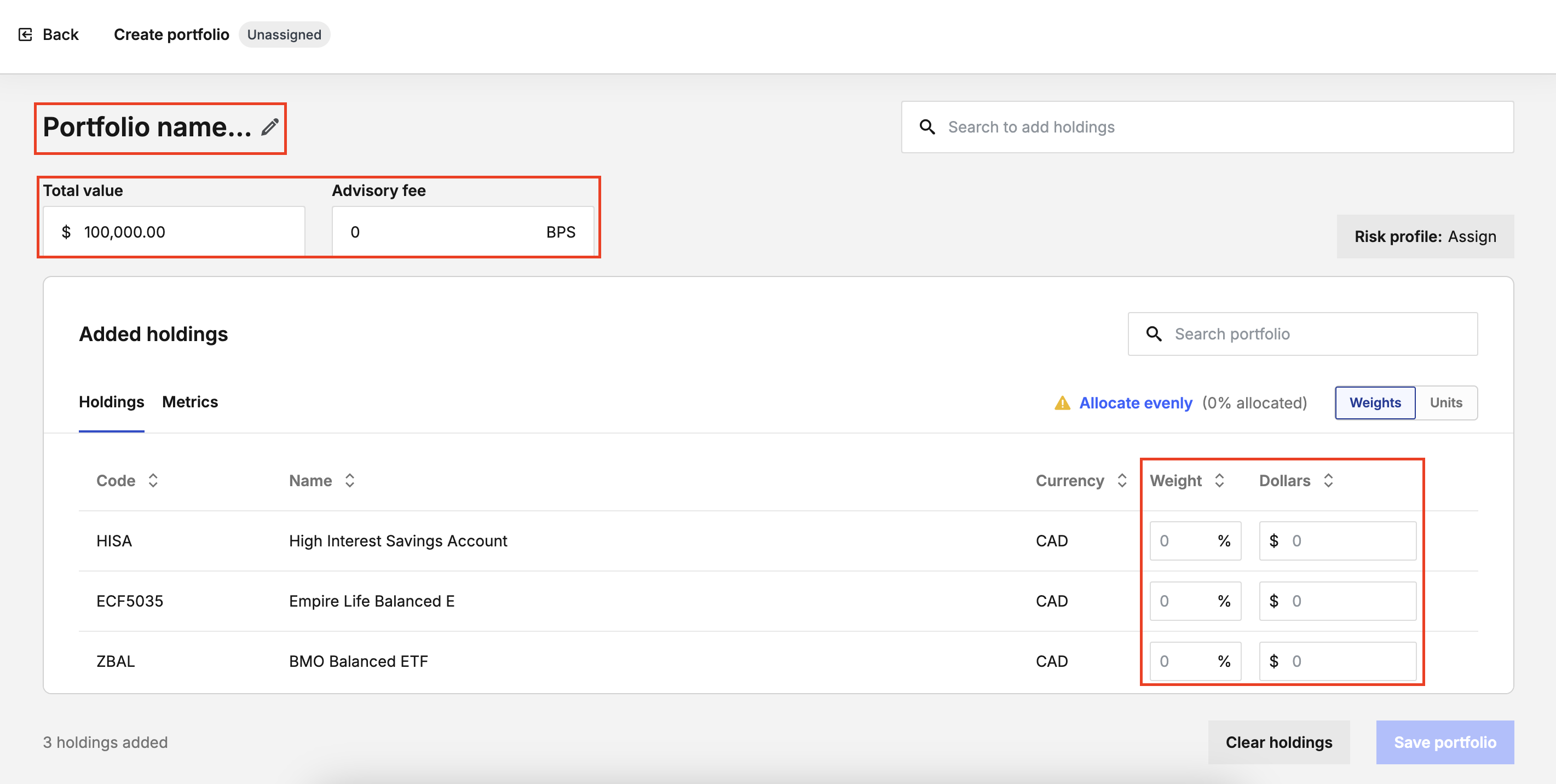Click the Advisory fee BPS input
1556x784 pixels.
(463, 232)
